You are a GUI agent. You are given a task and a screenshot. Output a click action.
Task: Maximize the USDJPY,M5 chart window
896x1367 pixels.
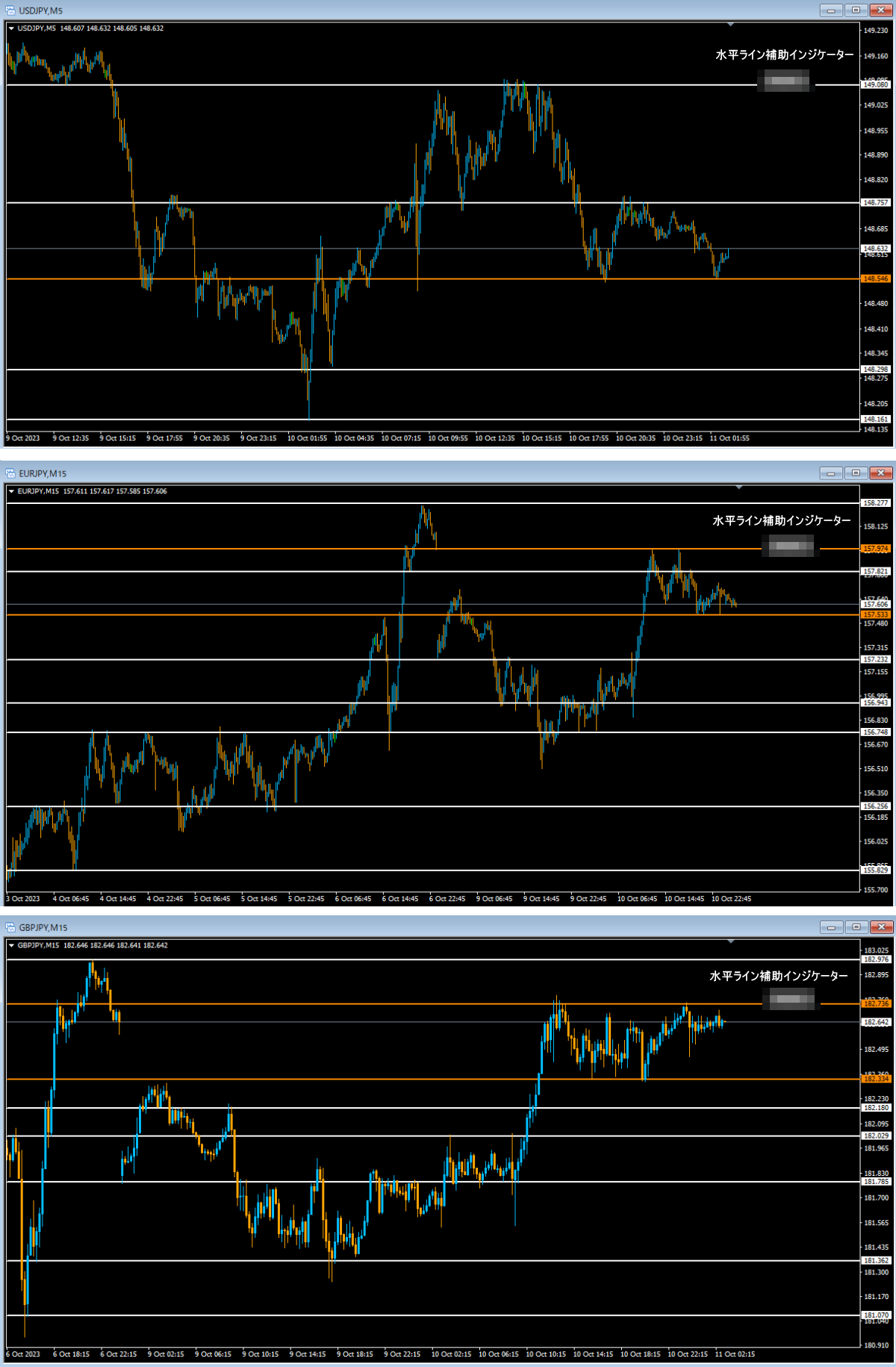pos(856,10)
